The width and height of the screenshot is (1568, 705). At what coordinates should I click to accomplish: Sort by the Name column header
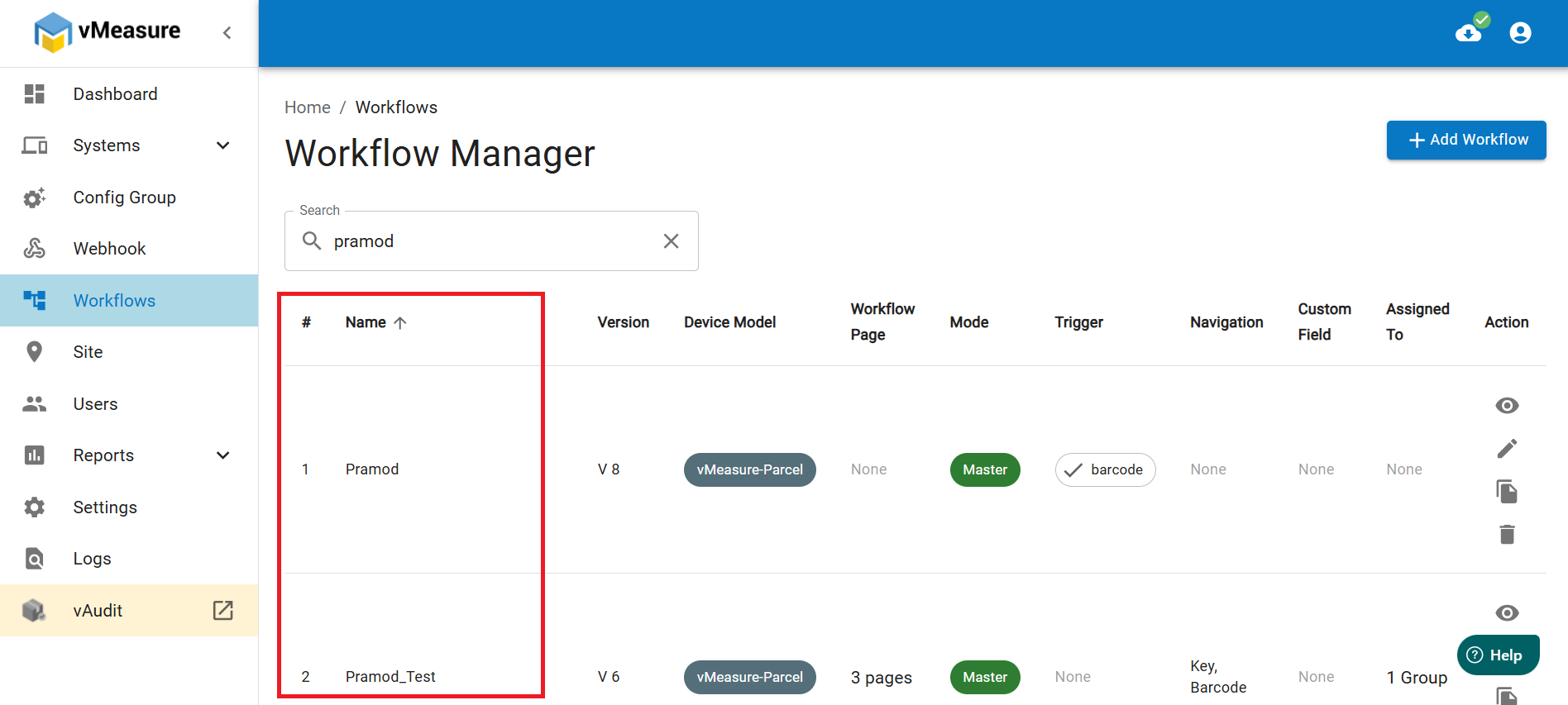pyautogui.click(x=366, y=322)
